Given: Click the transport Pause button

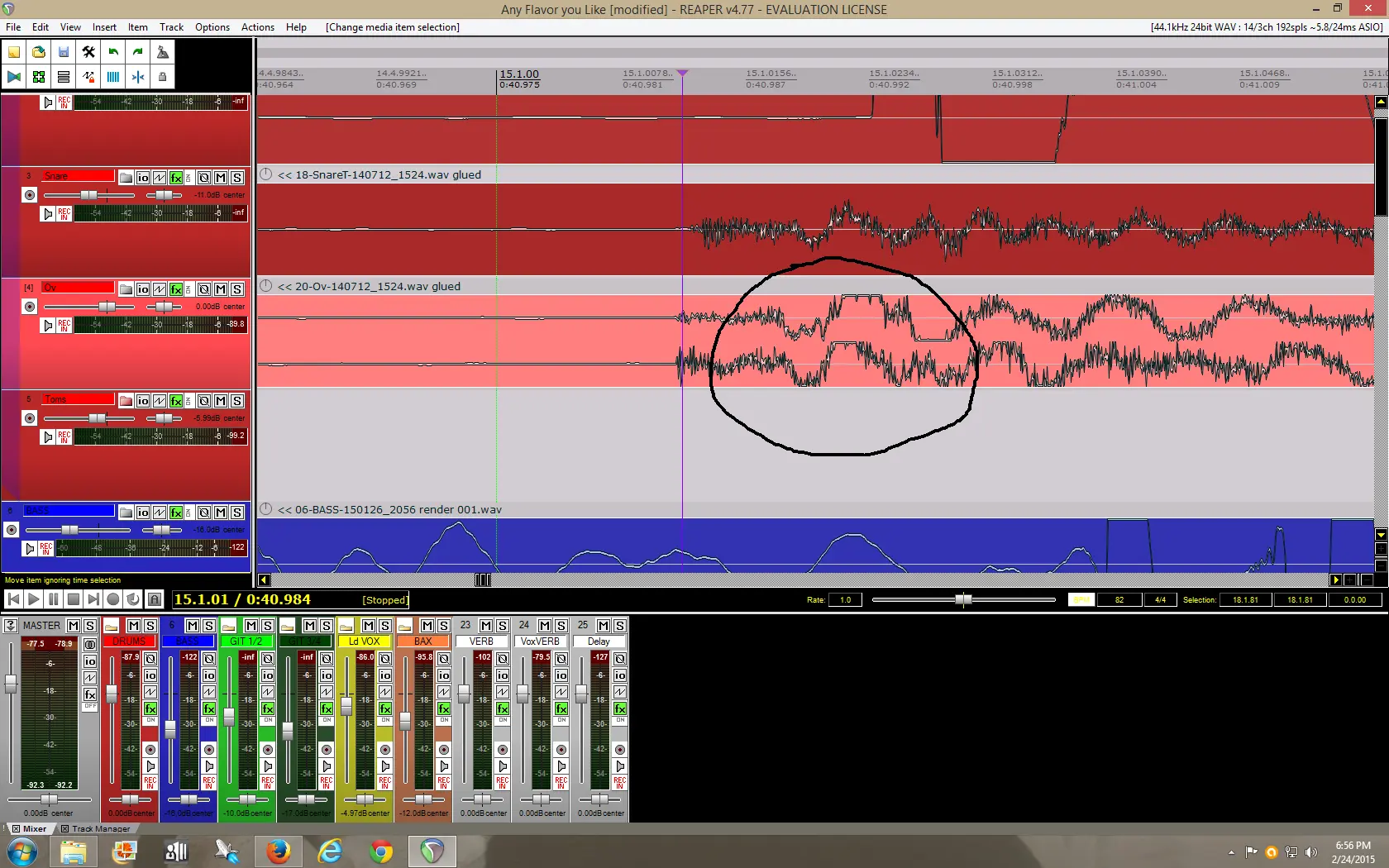Looking at the screenshot, I should tap(54, 599).
